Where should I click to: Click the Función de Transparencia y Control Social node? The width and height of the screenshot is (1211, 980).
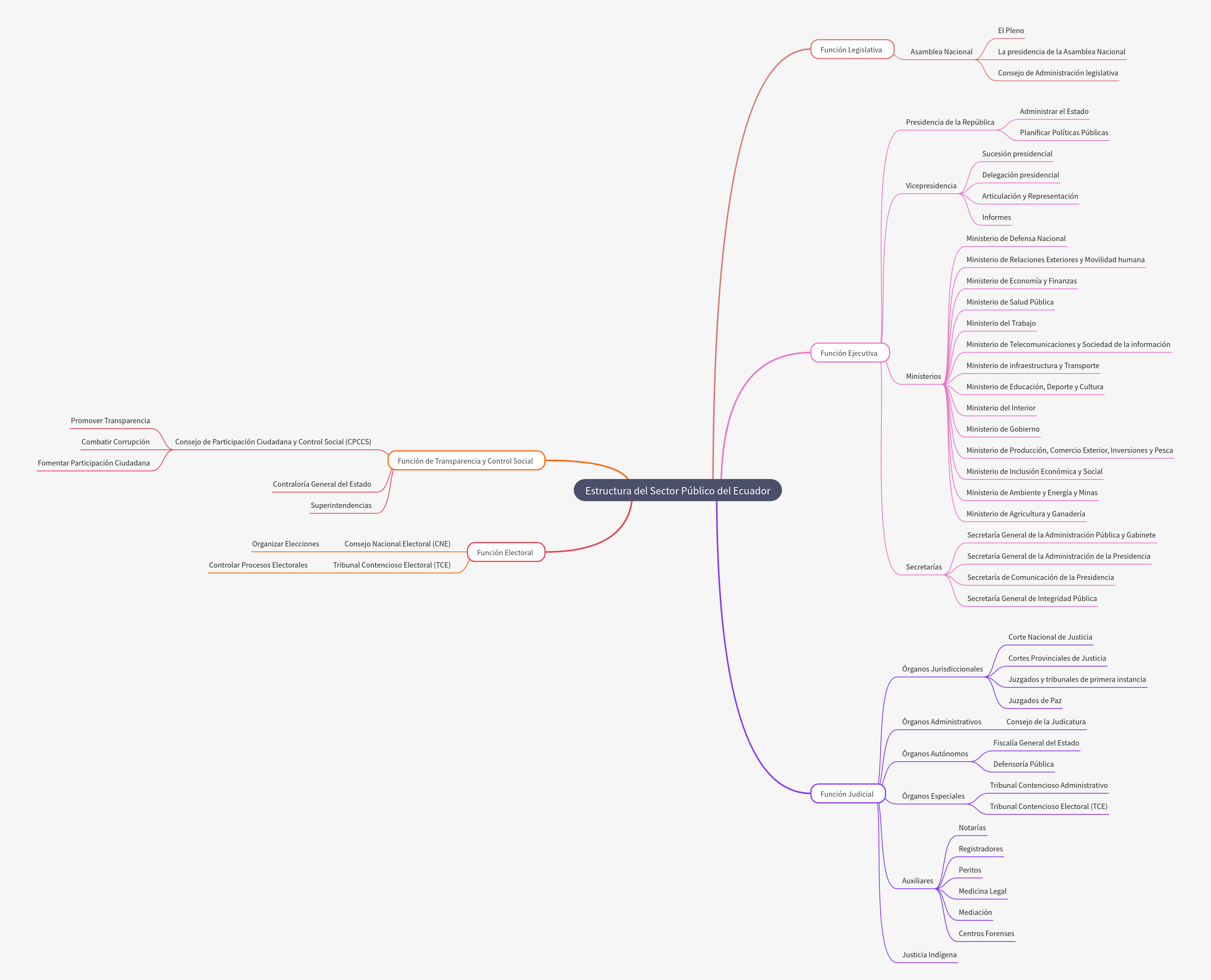point(466,461)
